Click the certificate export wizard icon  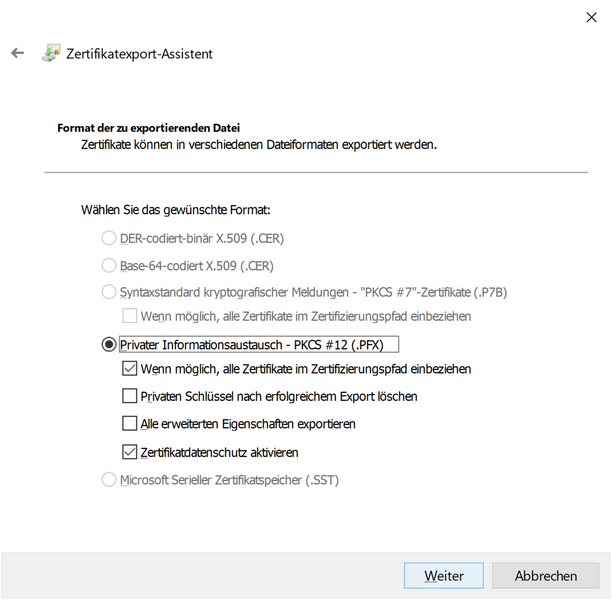[50, 53]
